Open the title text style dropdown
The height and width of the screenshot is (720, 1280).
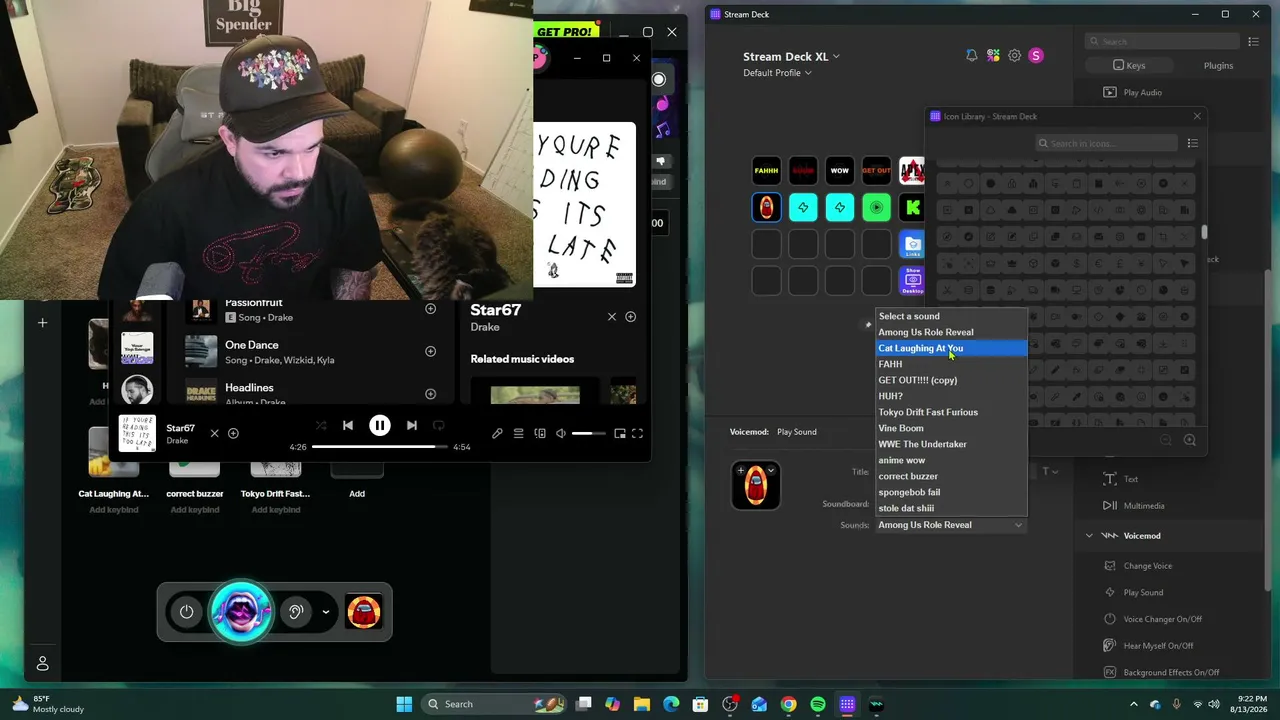1050,472
